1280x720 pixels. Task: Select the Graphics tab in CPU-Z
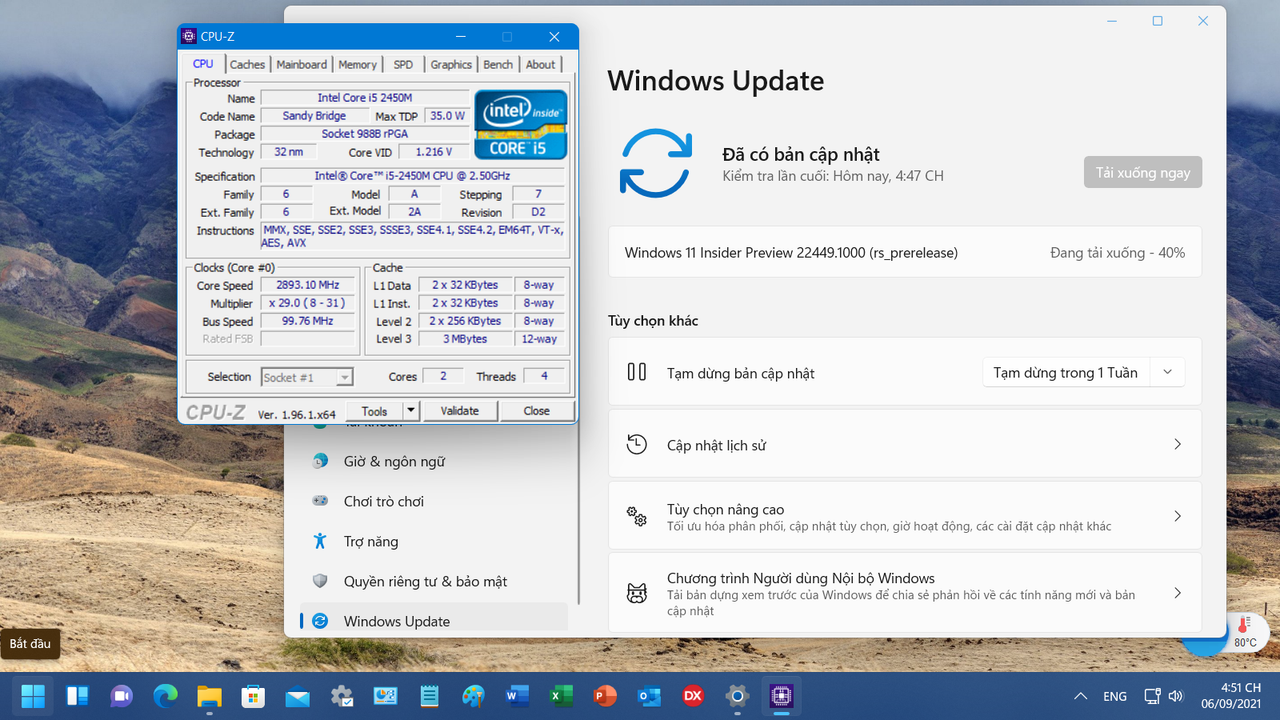(451, 64)
